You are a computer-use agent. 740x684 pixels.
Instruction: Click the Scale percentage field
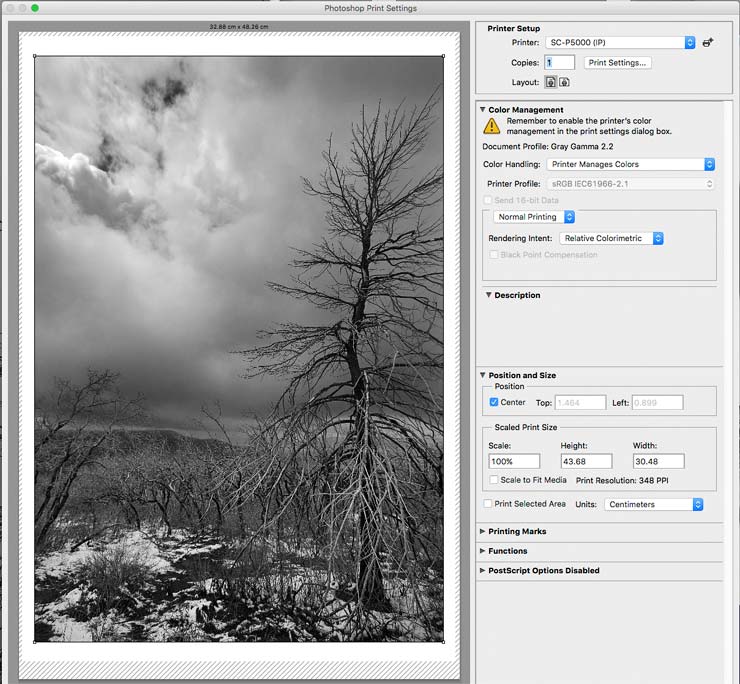coord(514,461)
